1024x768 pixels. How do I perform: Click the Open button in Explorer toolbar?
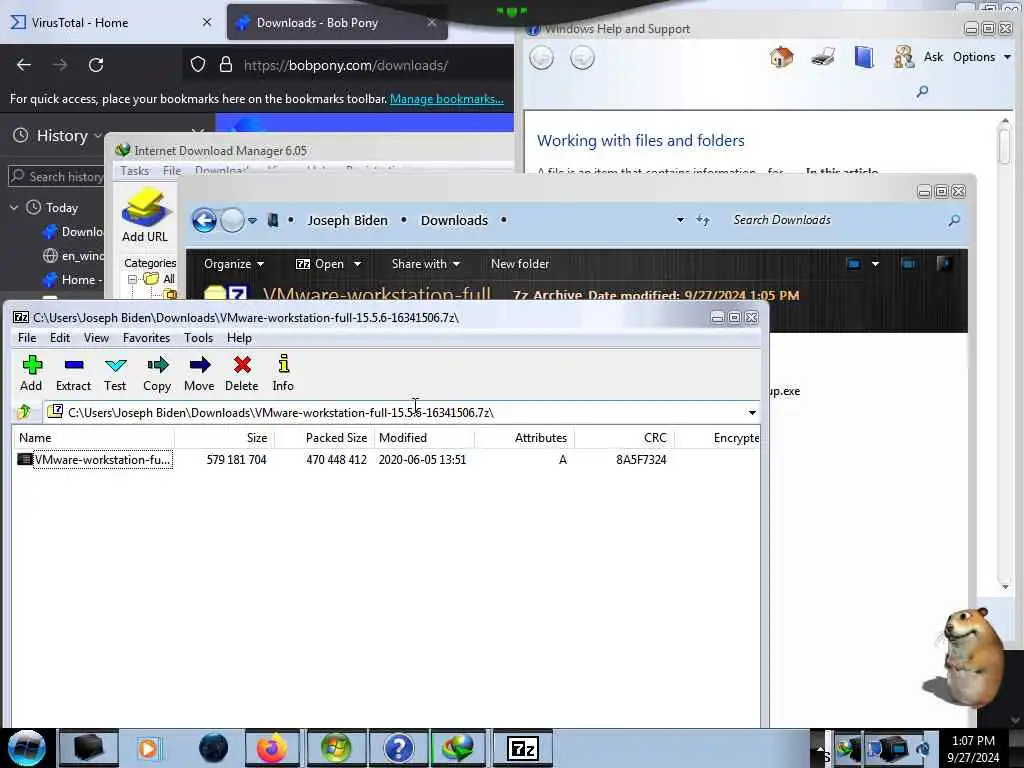point(320,264)
